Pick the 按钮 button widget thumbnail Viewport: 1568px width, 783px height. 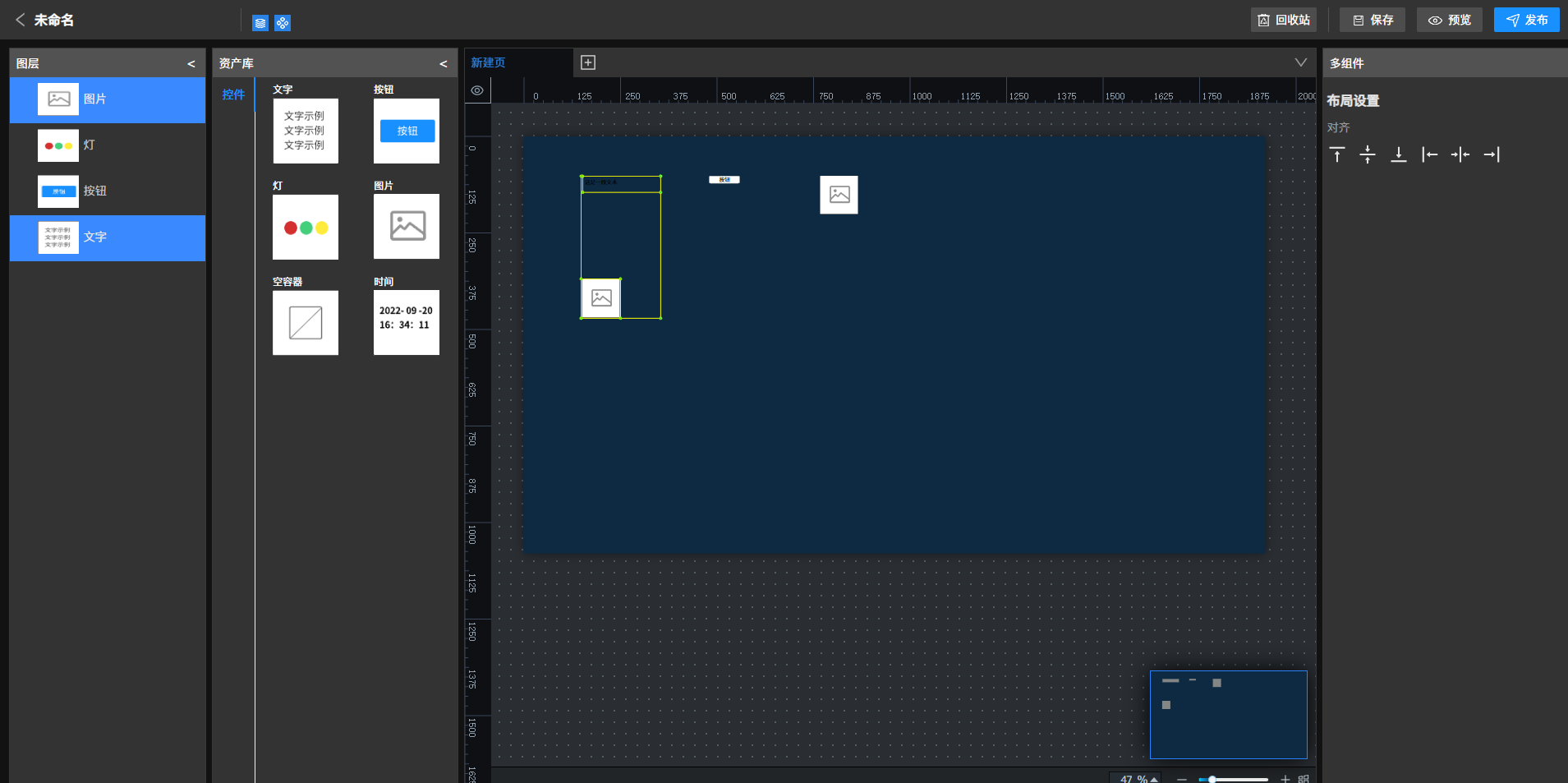407,131
